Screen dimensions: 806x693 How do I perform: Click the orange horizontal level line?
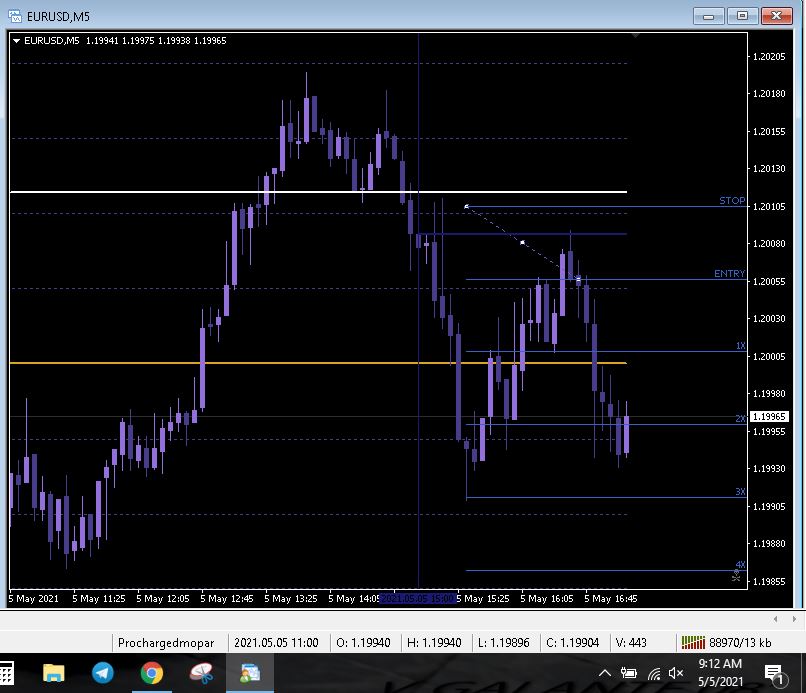pyautogui.click(x=318, y=363)
